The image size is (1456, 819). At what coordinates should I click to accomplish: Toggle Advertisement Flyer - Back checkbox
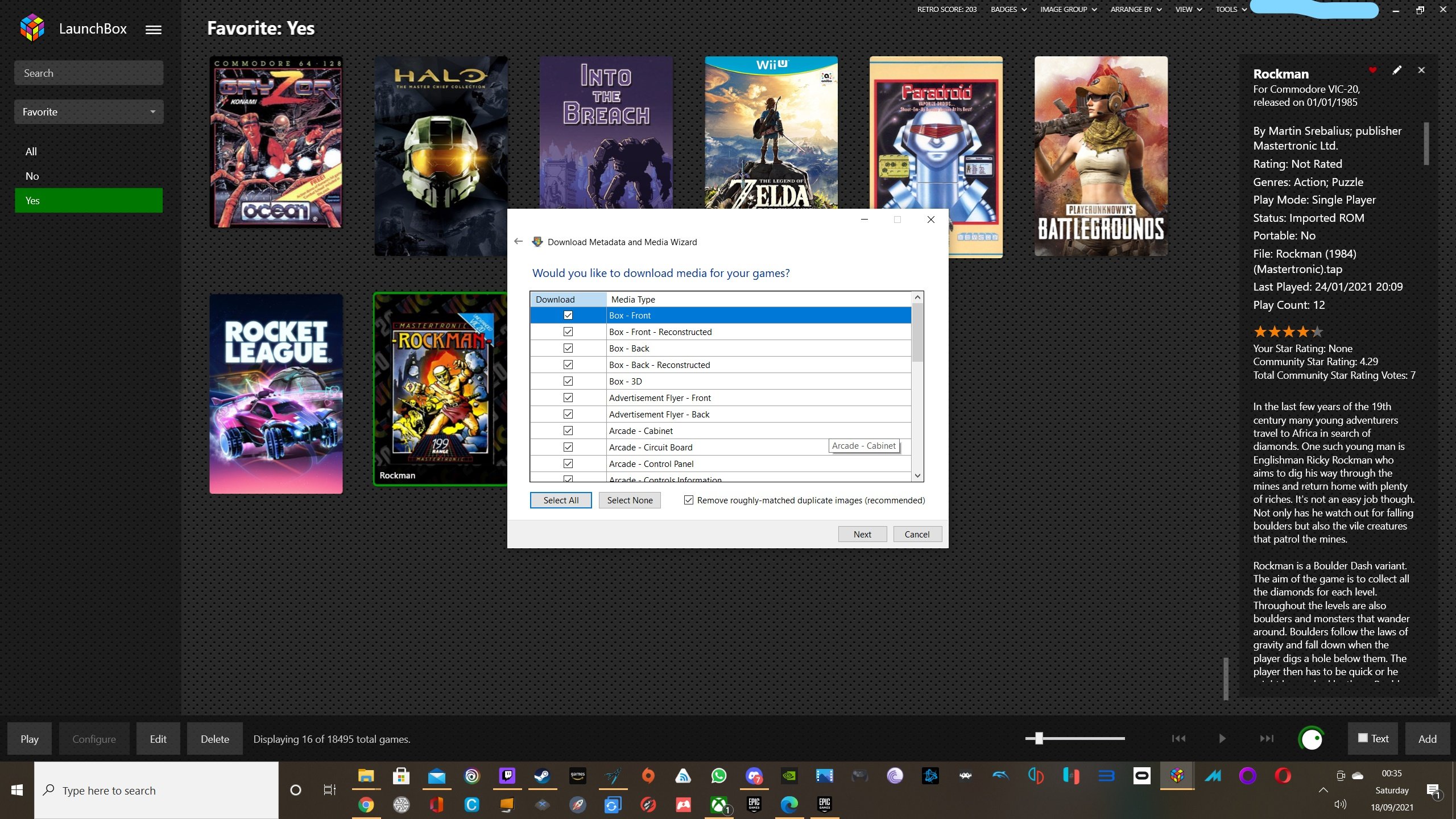click(x=568, y=414)
